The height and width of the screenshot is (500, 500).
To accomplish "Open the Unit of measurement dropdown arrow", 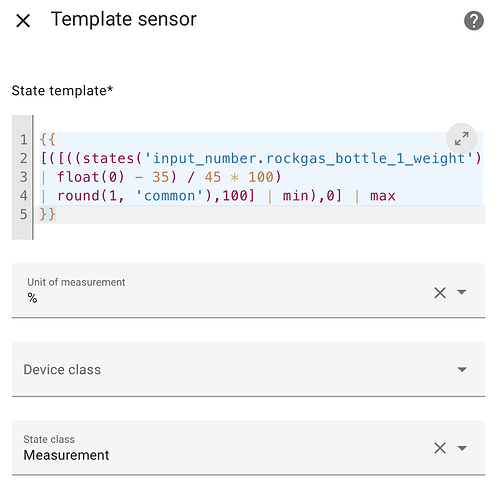I will pos(462,292).
